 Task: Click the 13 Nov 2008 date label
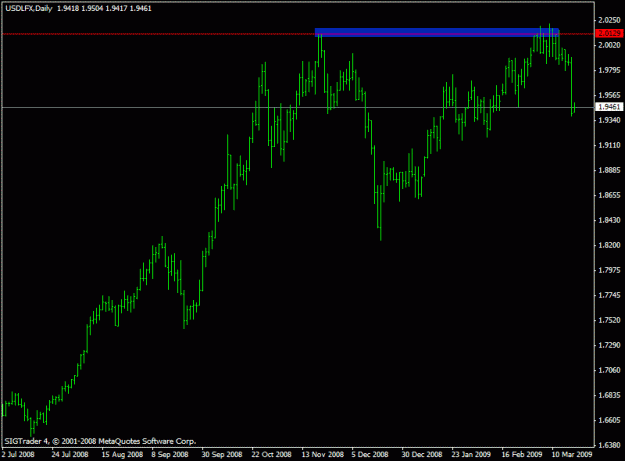tap(322, 454)
